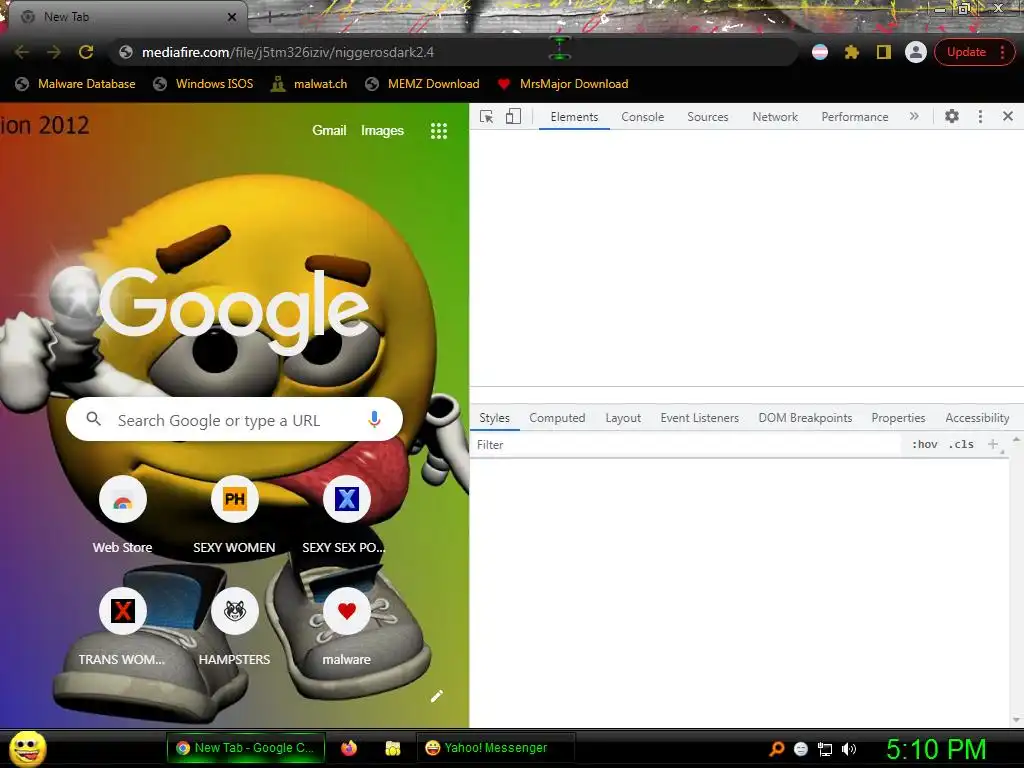The image size is (1024, 768).
Task: Click the Update button
Action: tap(966, 52)
